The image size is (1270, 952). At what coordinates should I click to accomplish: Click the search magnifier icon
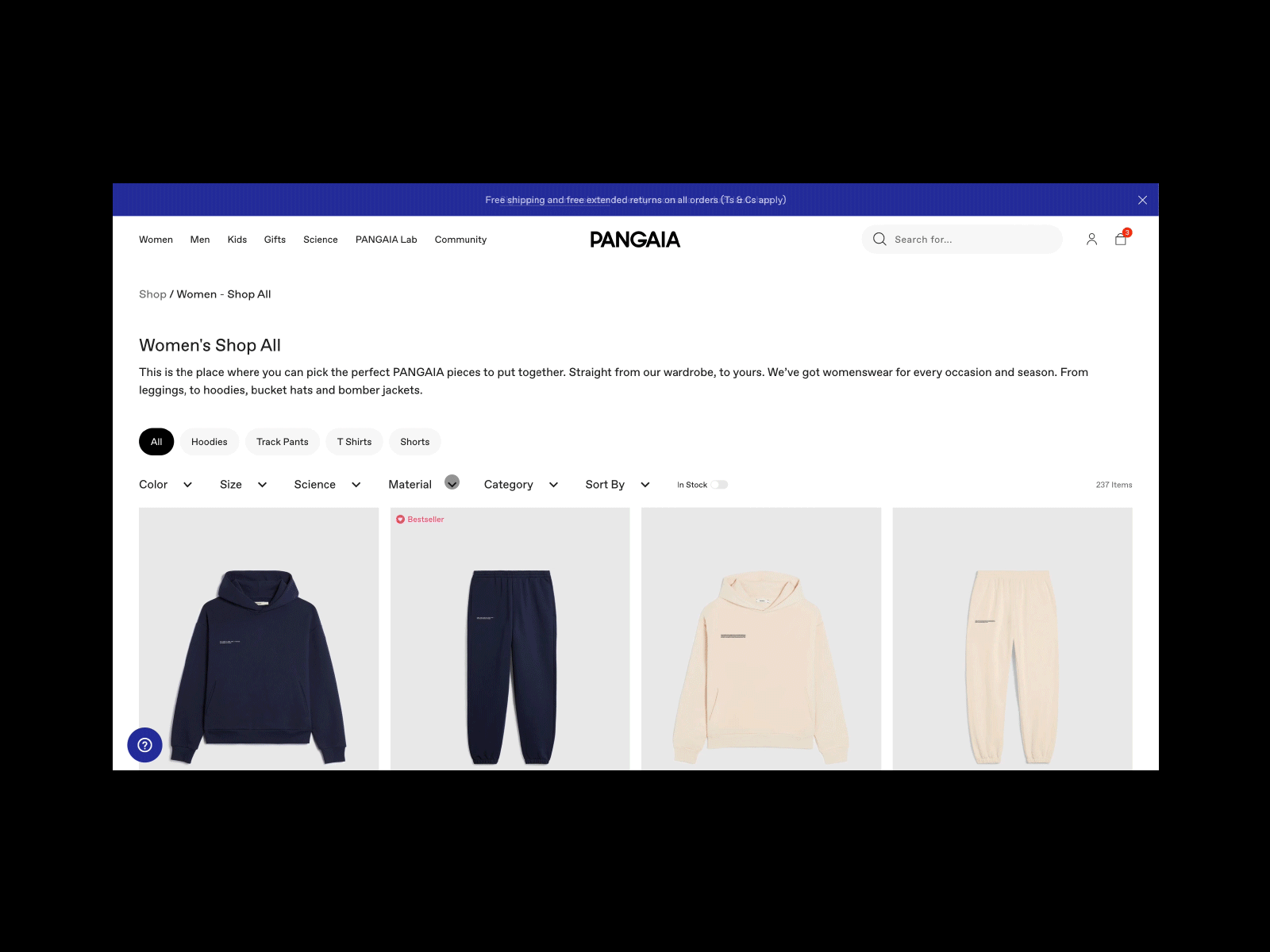click(x=879, y=239)
